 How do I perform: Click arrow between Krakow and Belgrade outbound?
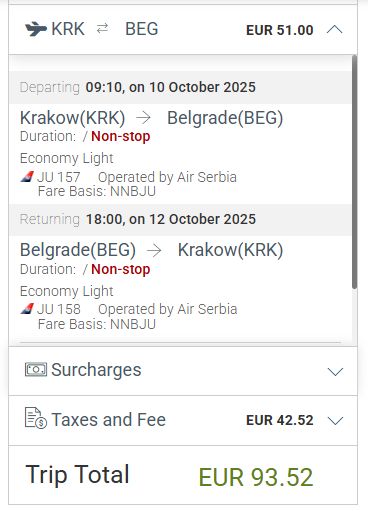[x=144, y=118]
